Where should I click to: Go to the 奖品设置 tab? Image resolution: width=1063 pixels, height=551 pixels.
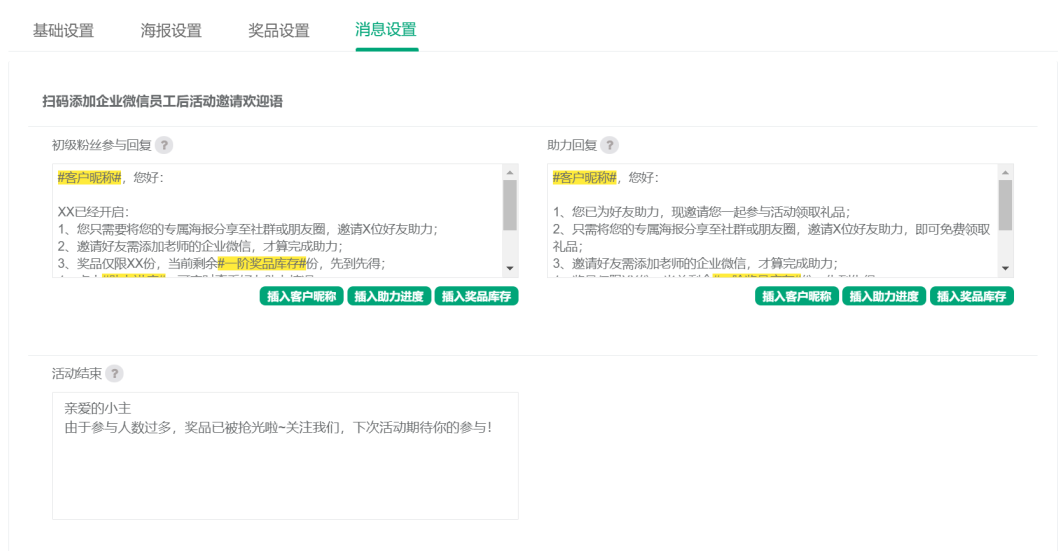coord(279,30)
